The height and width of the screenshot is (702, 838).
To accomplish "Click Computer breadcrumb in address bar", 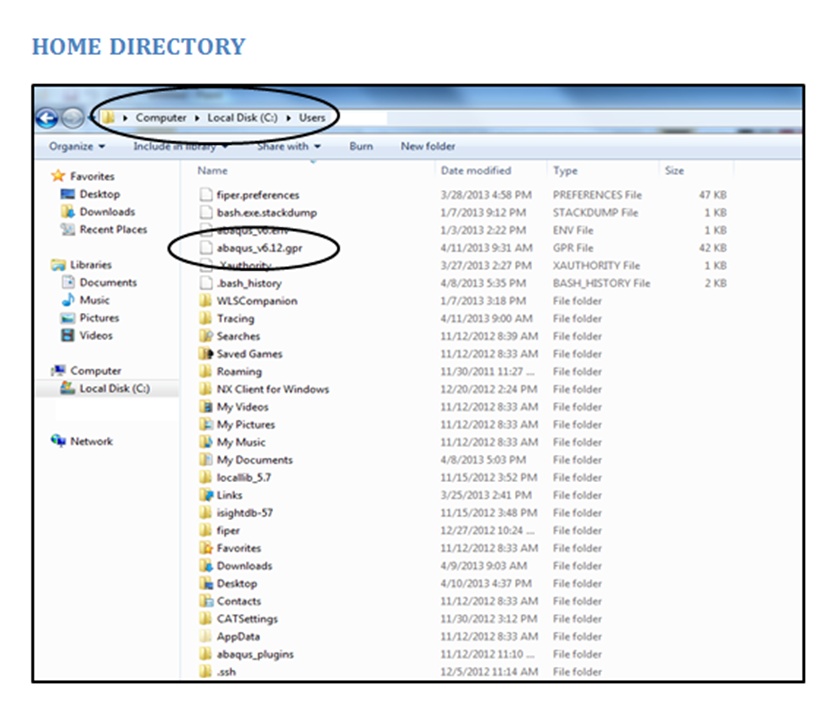I will pos(161,118).
